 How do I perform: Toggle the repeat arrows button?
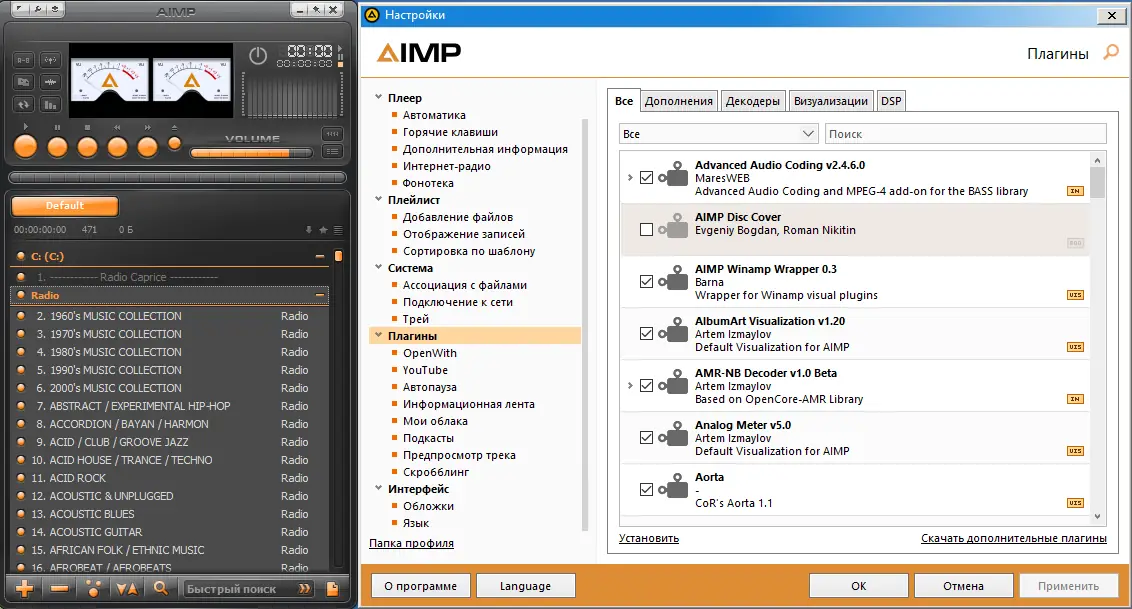24,105
